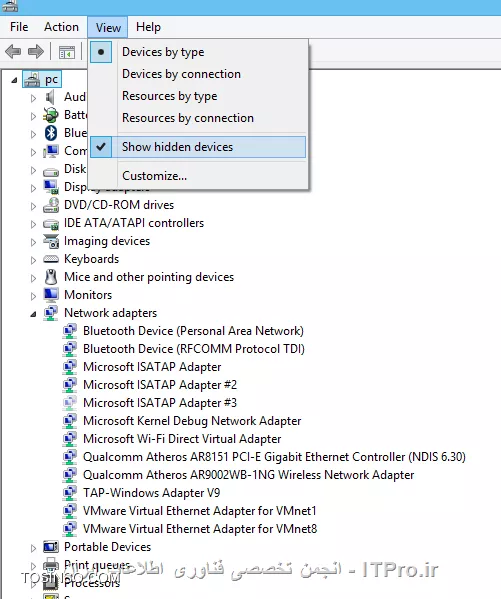Select the Microsoft ISATAP Adapter entry
The width and height of the screenshot is (501, 599).
click(152, 367)
